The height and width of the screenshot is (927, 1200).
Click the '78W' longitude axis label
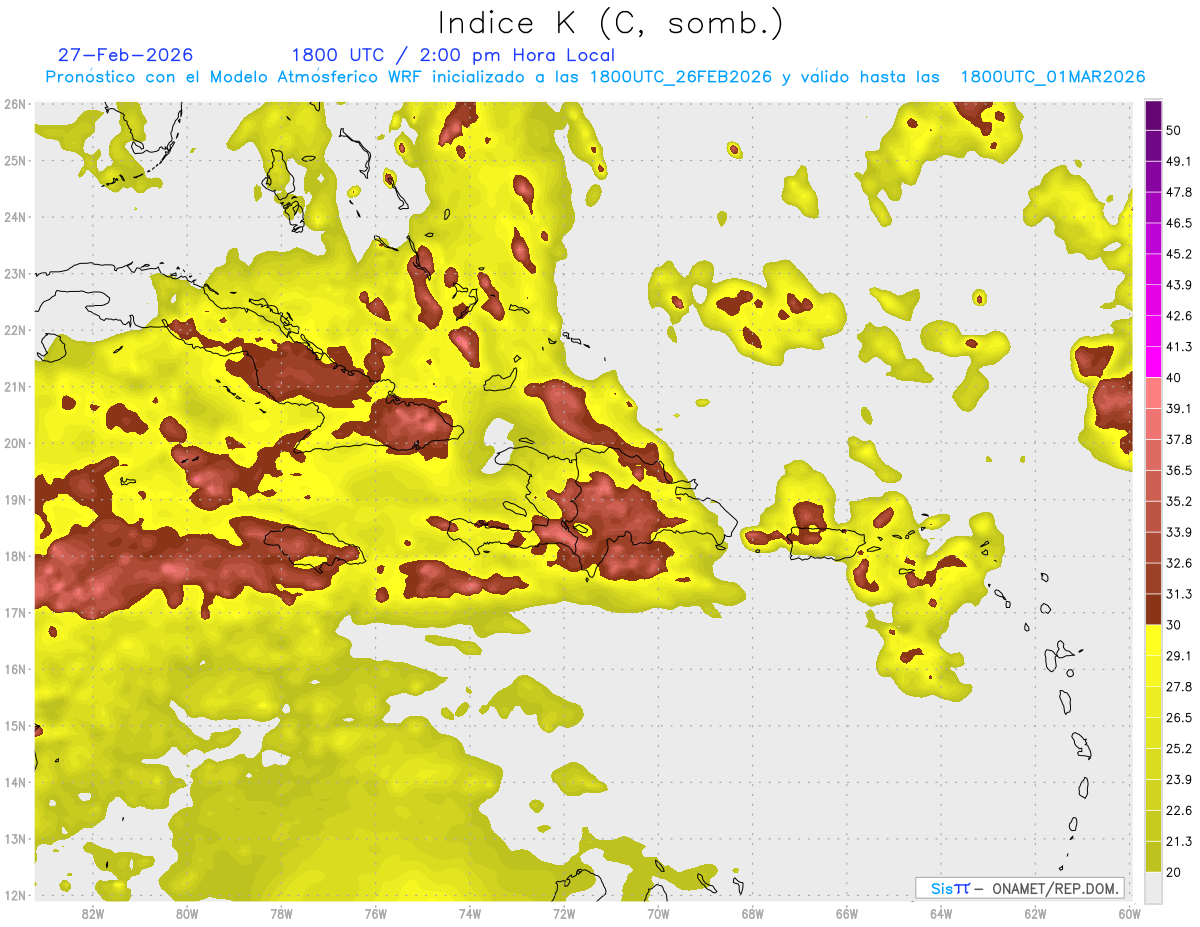(281, 913)
